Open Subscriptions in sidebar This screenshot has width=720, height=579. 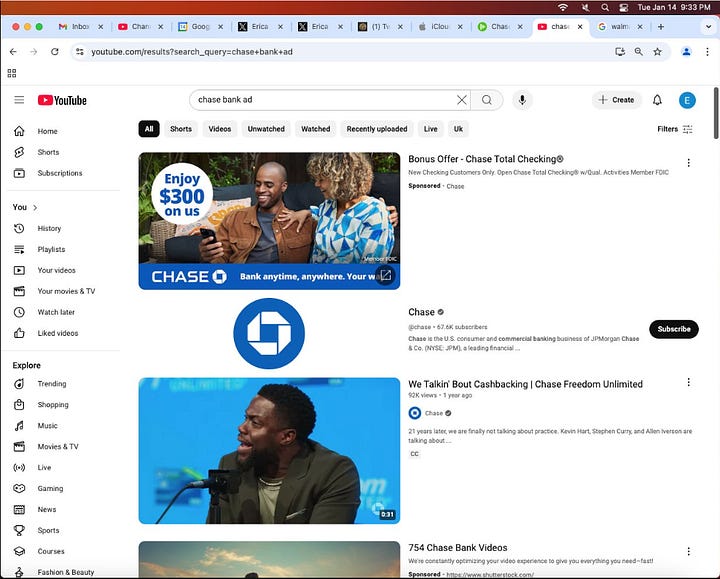click(x=60, y=173)
